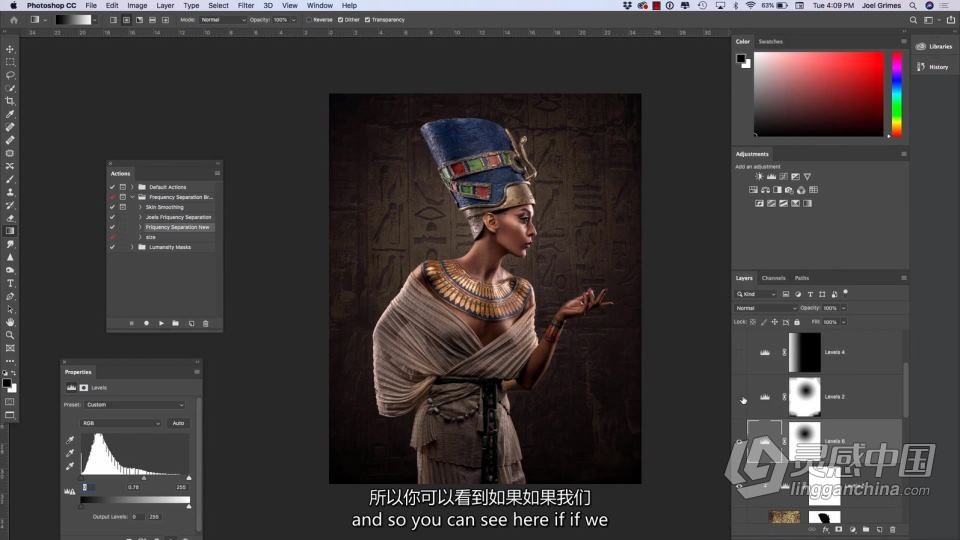Open the Apple menu
This screenshot has width=960, height=540.
(13, 6)
